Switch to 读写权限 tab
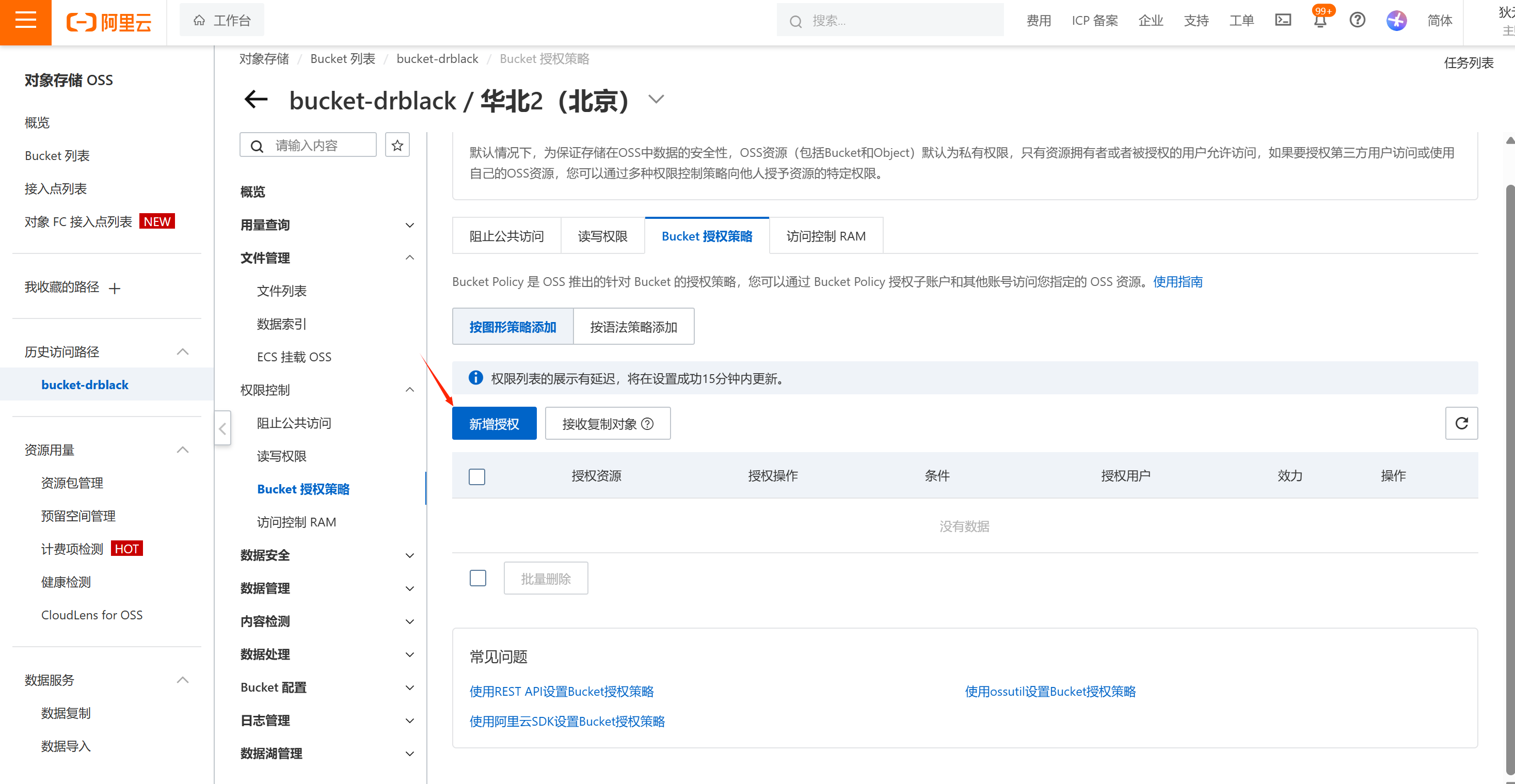 pyautogui.click(x=603, y=236)
